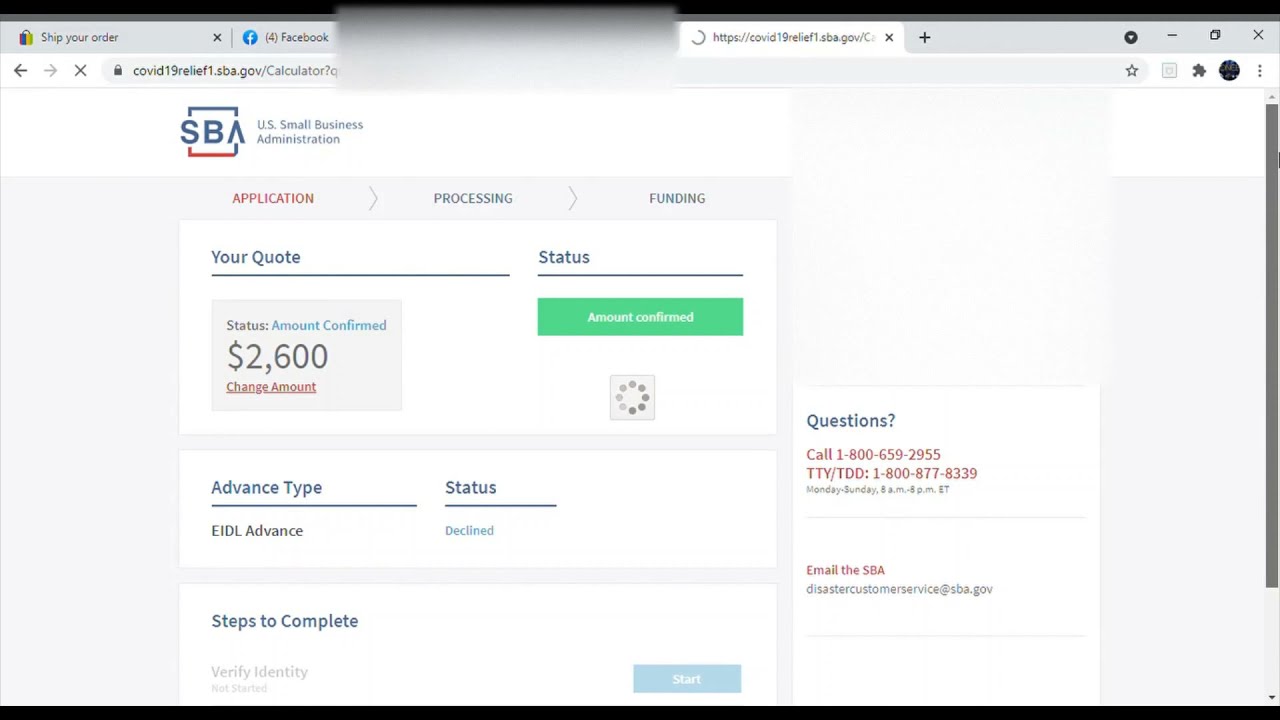
Task: Click the green Amount confirmed button
Action: click(x=640, y=317)
